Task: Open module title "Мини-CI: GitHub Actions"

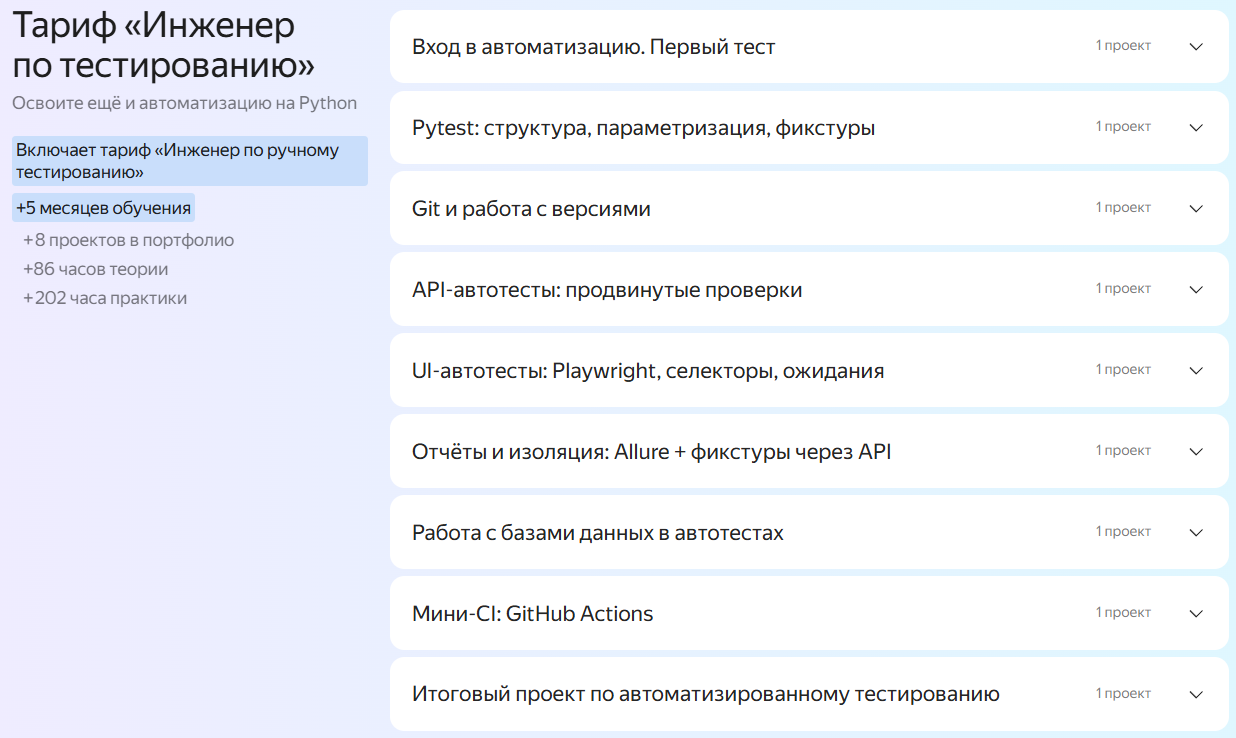Action: pos(532,614)
